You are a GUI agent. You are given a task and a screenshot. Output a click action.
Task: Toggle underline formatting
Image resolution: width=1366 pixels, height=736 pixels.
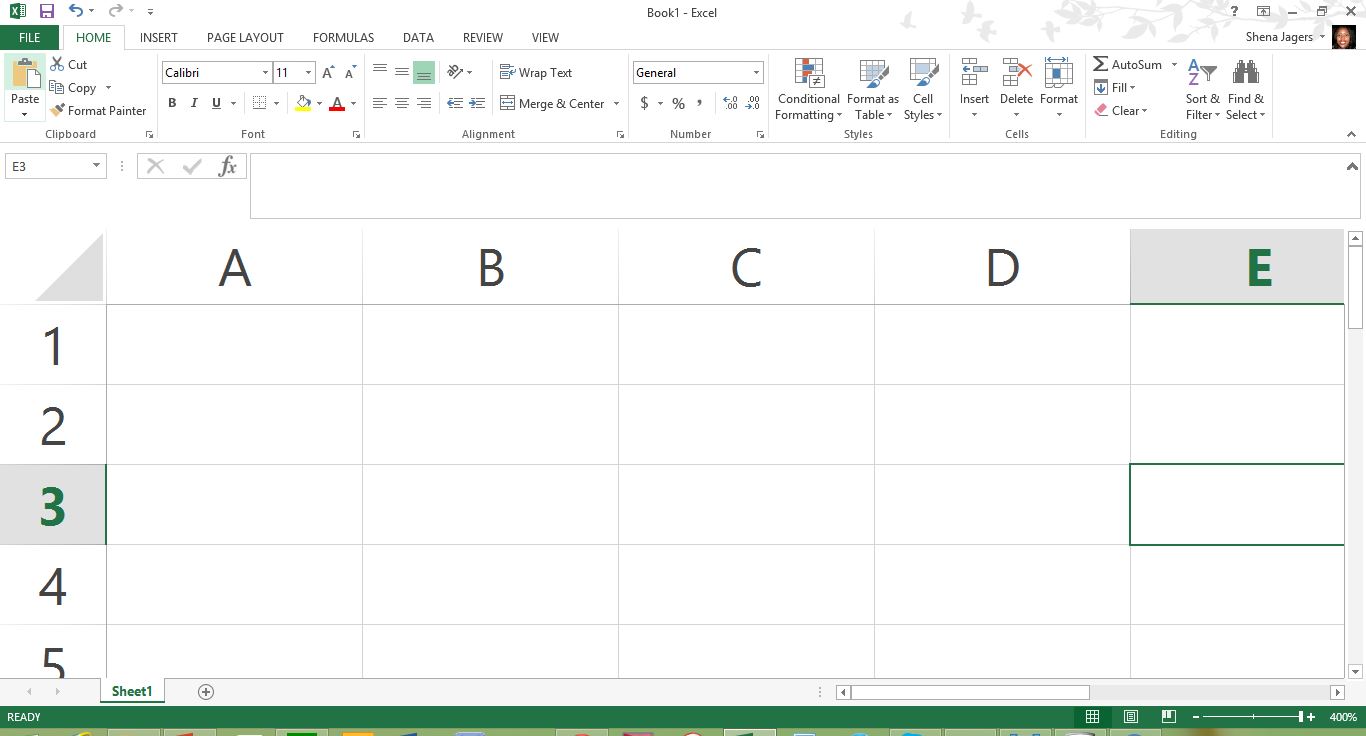pyautogui.click(x=216, y=103)
